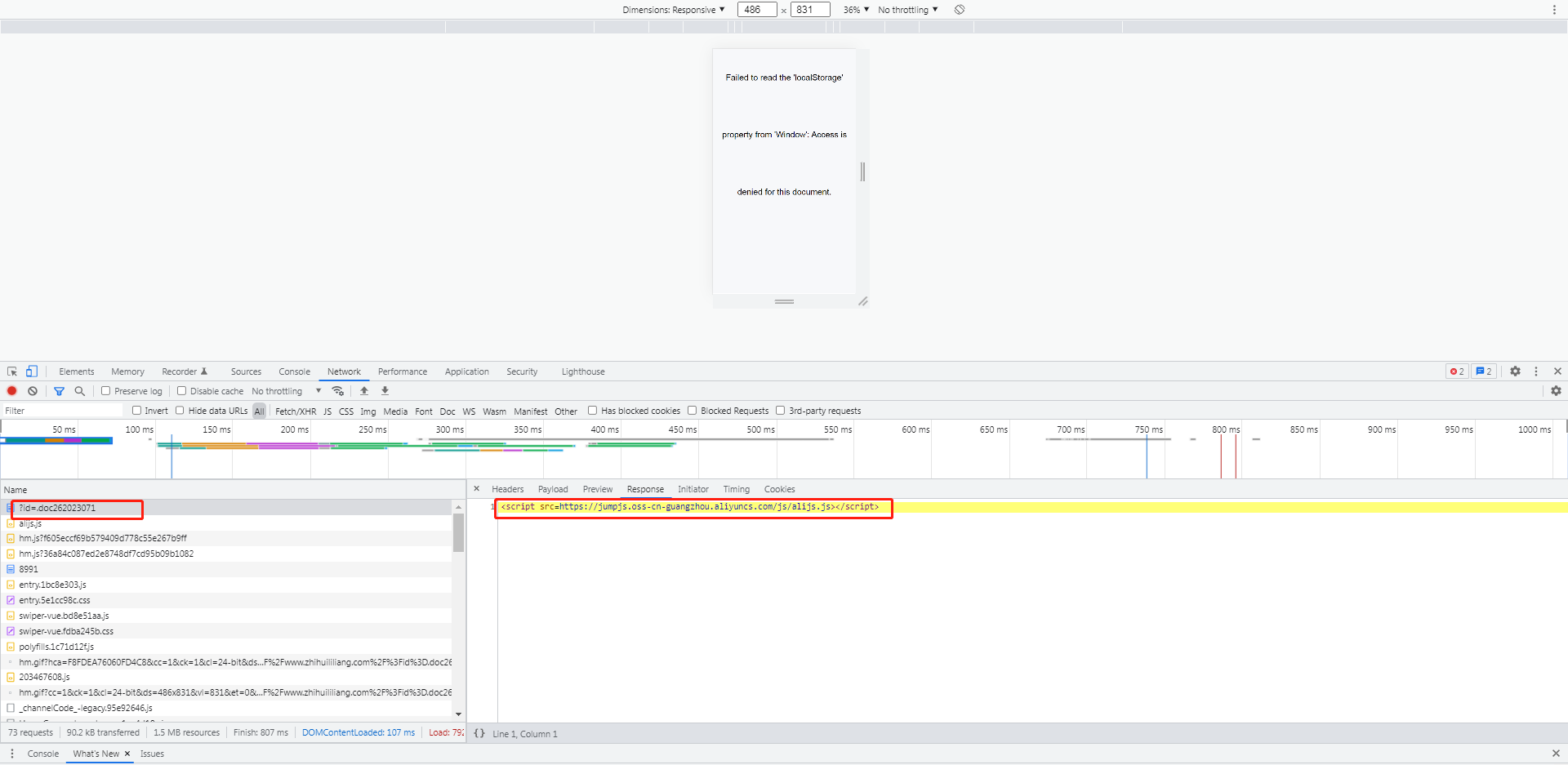This screenshot has width=1568, height=765.
Task: Open drawer three-dot menu beside Console
Action: click(x=12, y=754)
